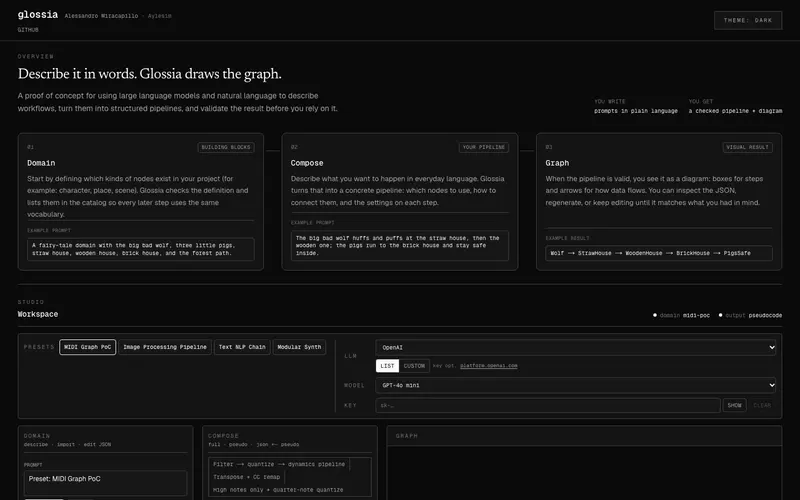This screenshot has height=500, width=800.
Task: Click the fairy-tale domain example prompt box
Action: 141,249
